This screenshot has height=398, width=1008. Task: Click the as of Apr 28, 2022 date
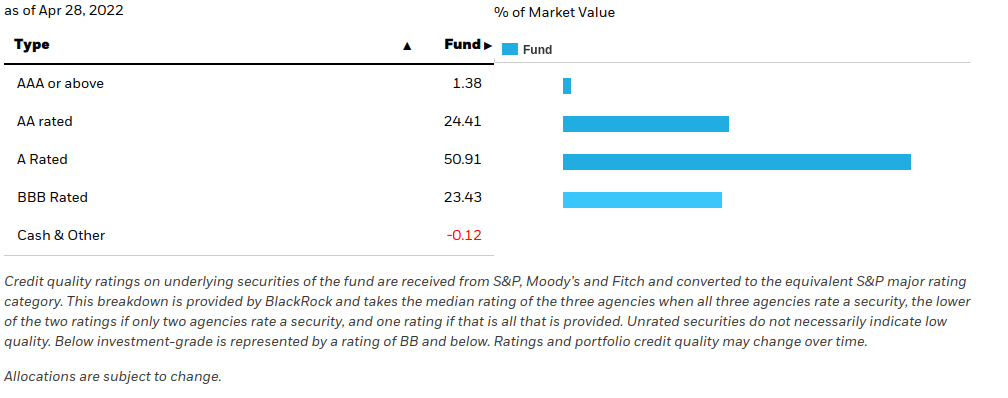64,10
